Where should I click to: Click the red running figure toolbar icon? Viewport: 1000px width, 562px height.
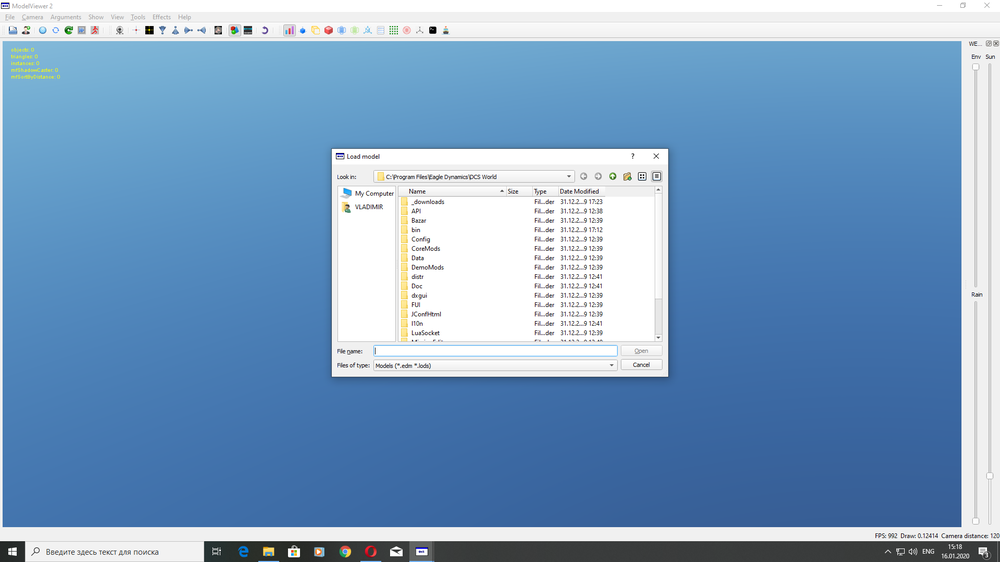pos(95,30)
